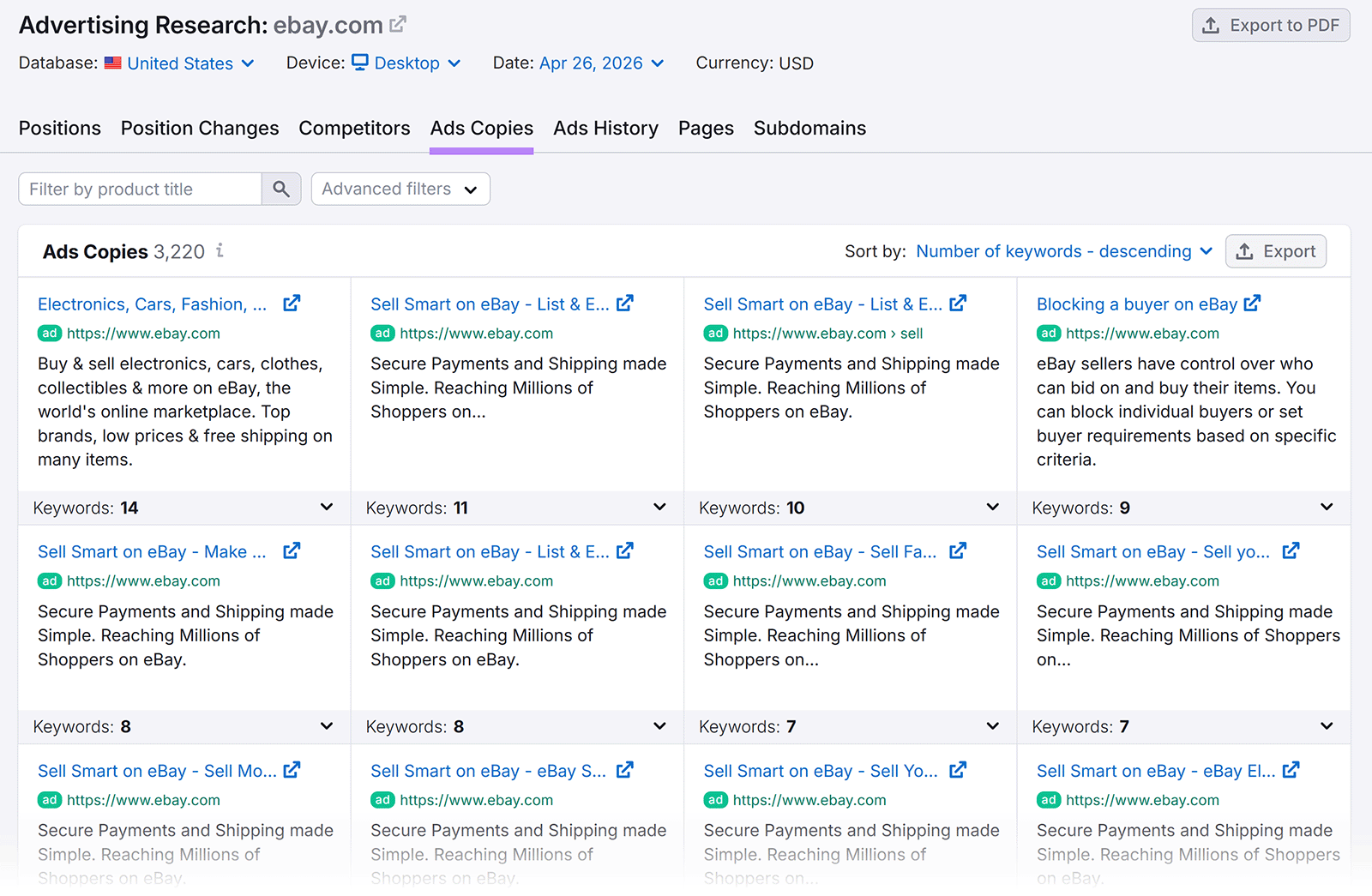Open external link for eBay S... ad
This screenshot has height=896, width=1372.
625,770
